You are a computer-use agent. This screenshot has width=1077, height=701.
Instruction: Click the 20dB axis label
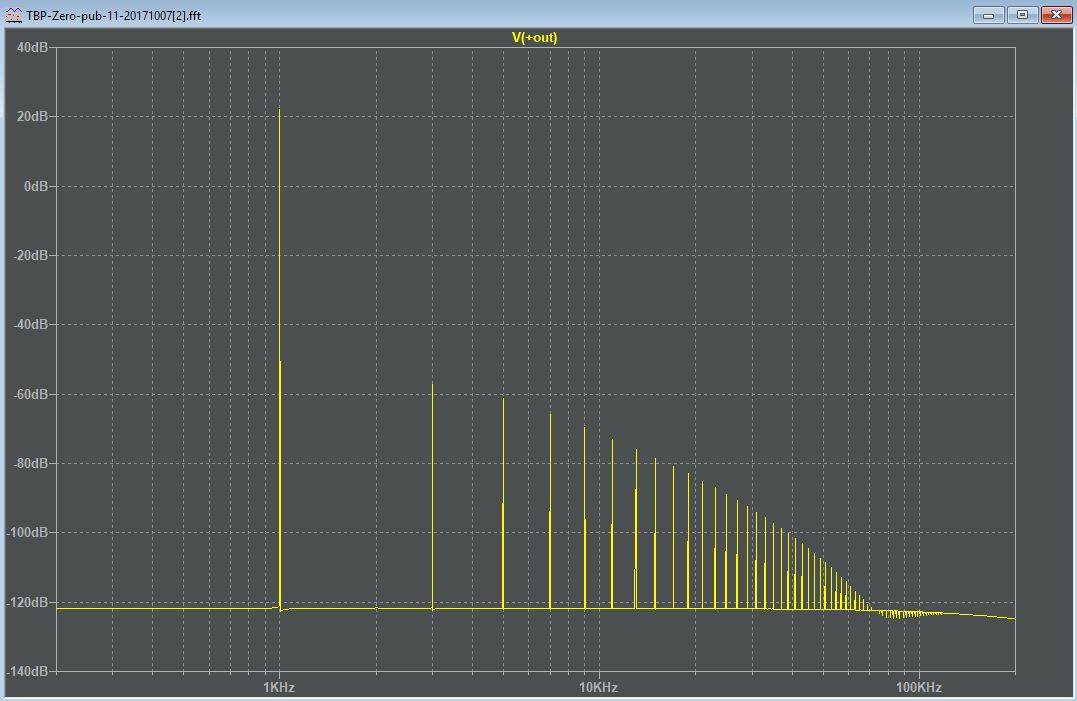point(32,117)
